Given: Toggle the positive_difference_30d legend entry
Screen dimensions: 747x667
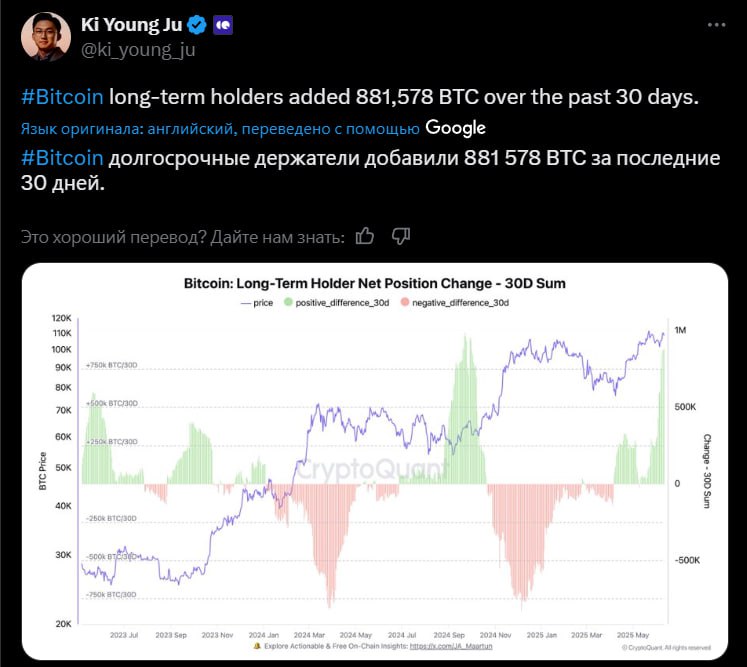Looking at the screenshot, I should (x=337, y=303).
